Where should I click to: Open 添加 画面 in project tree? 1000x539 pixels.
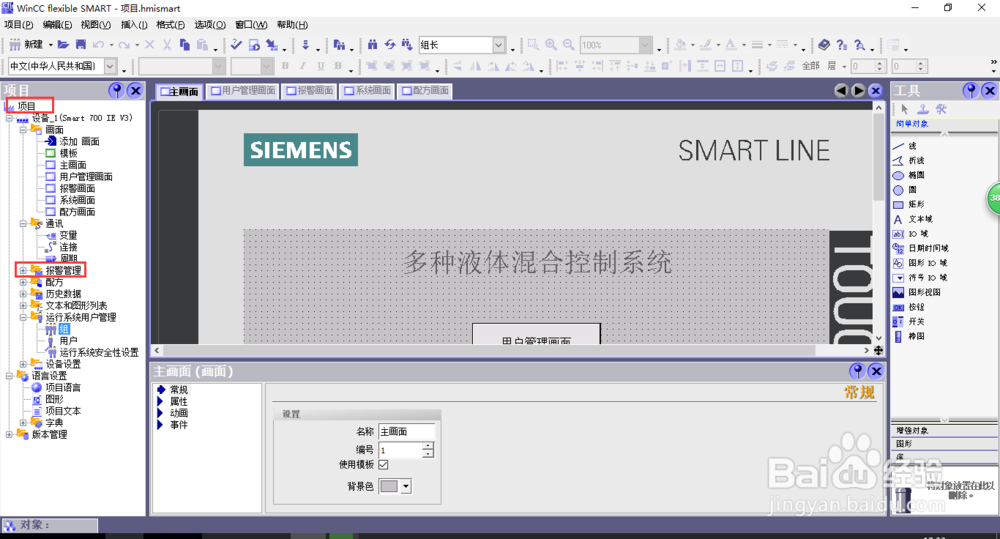coord(79,142)
